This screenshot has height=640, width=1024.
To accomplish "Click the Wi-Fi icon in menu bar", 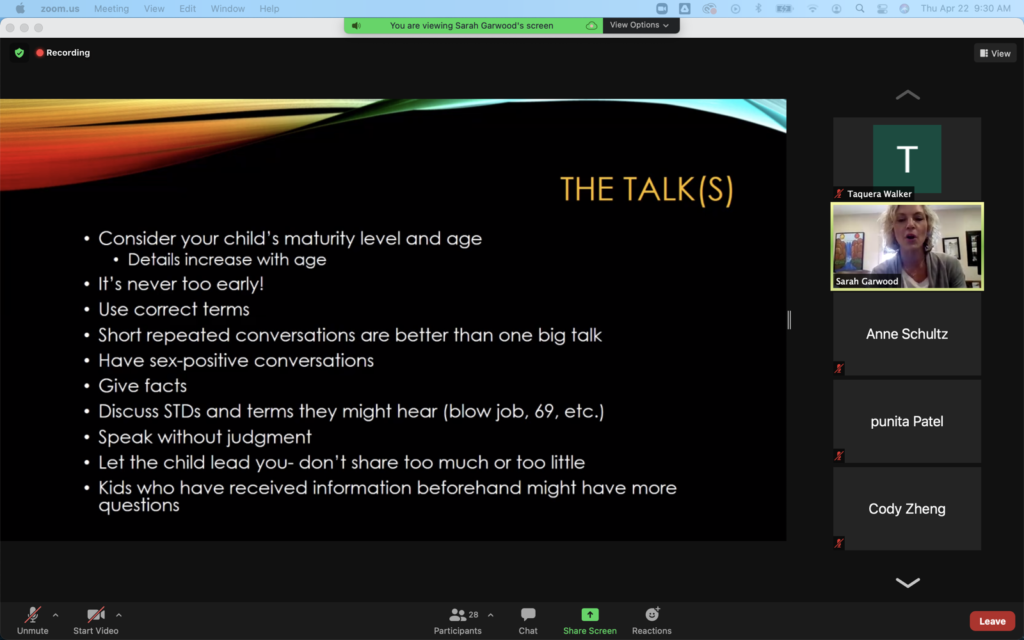I will (x=812, y=9).
